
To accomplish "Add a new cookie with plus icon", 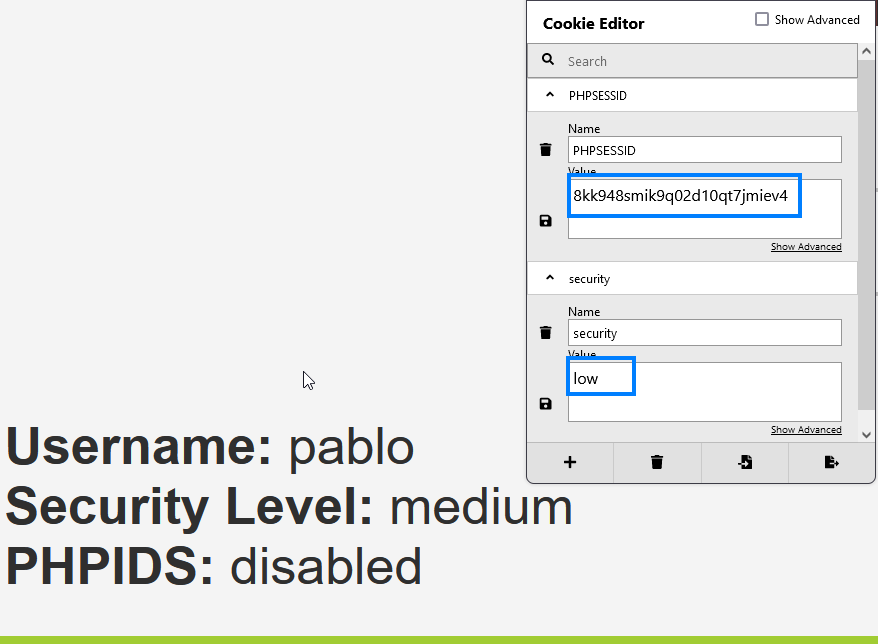I will (x=570, y=462).
